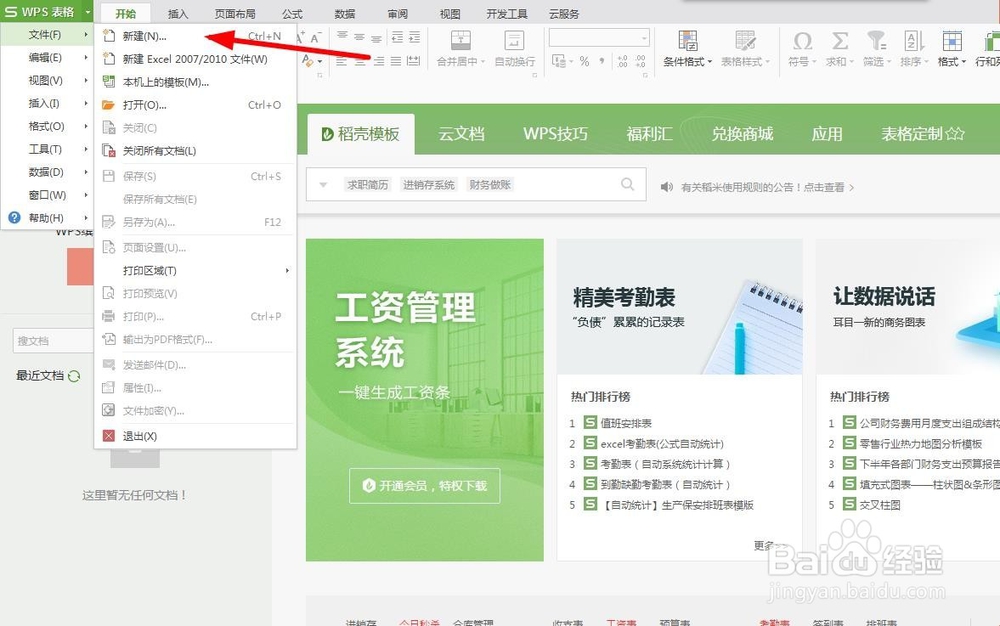Click the decrease decimal places icon
Image resolution: width=1000 pixels, height=626 pixels.
640,61
